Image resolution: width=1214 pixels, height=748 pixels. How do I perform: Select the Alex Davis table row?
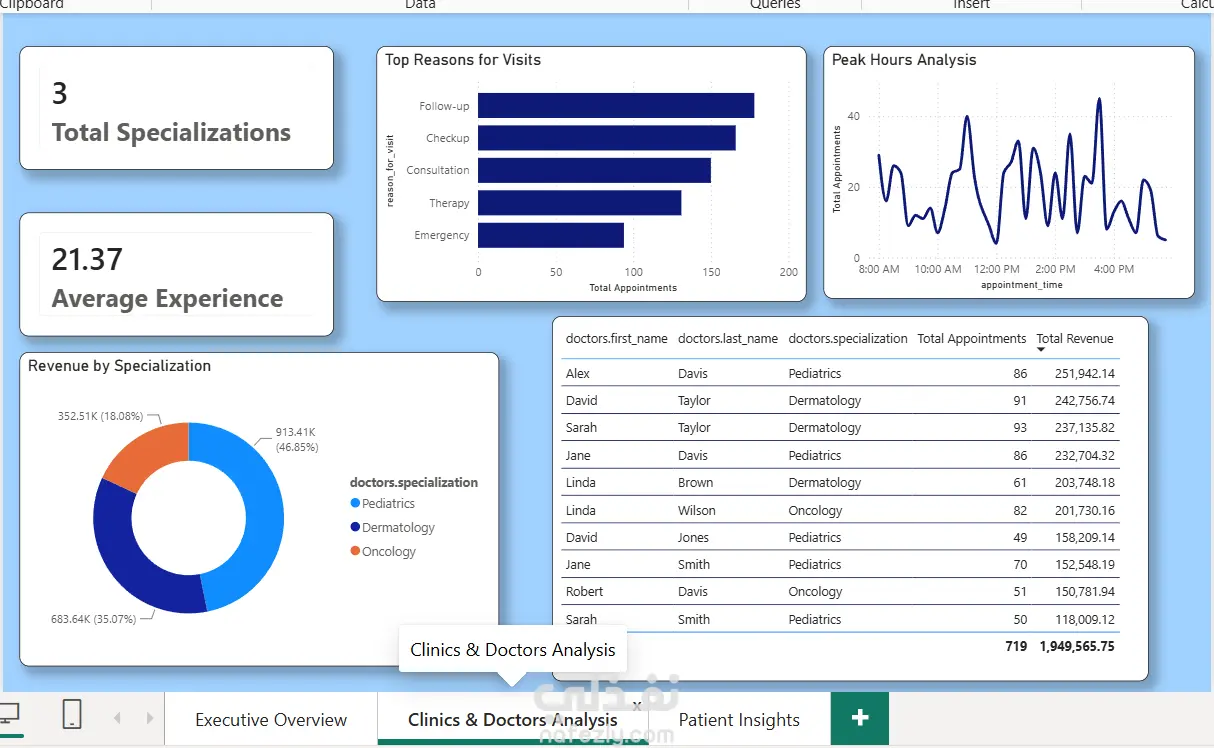840,373
